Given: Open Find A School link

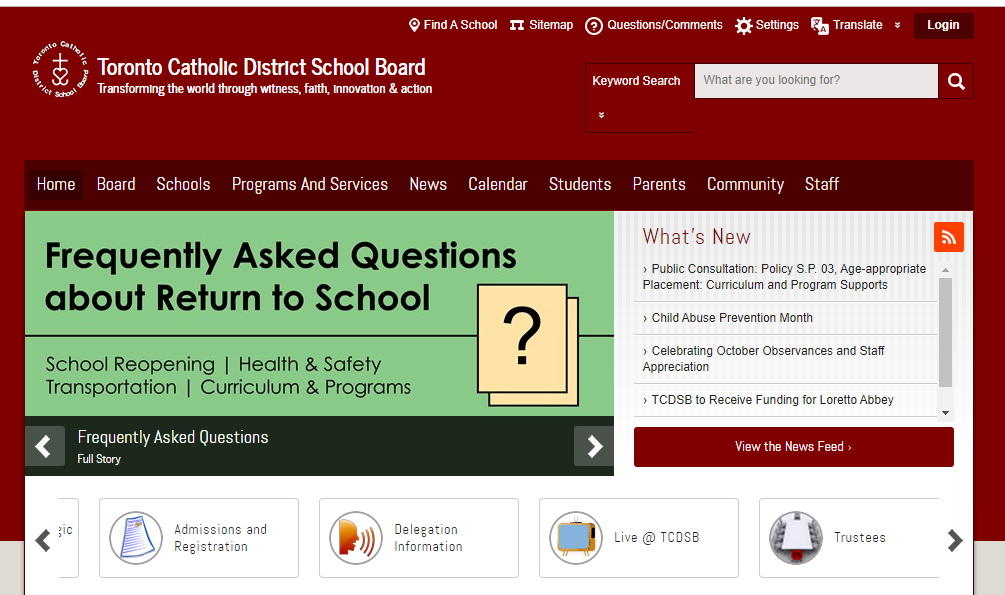Looking at the screenshot, I should click(x=460, y=25).
